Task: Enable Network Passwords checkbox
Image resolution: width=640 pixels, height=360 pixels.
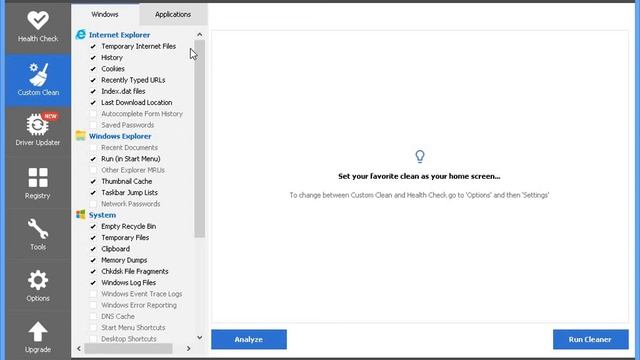Action: click(x=93, y=204)
